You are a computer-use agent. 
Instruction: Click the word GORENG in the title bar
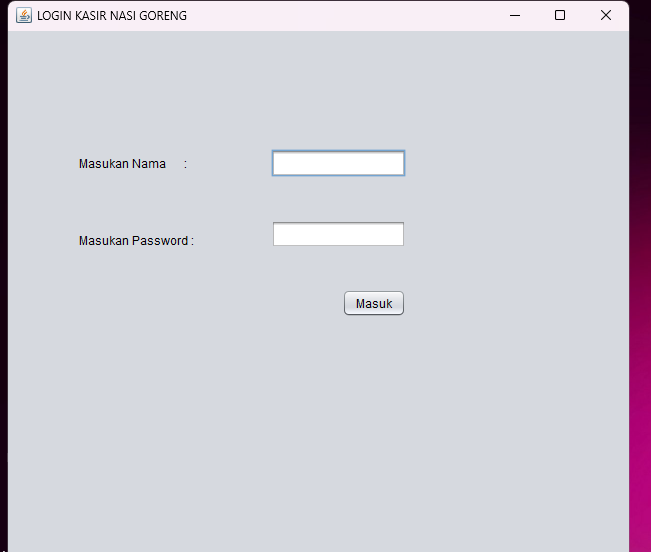163,16
